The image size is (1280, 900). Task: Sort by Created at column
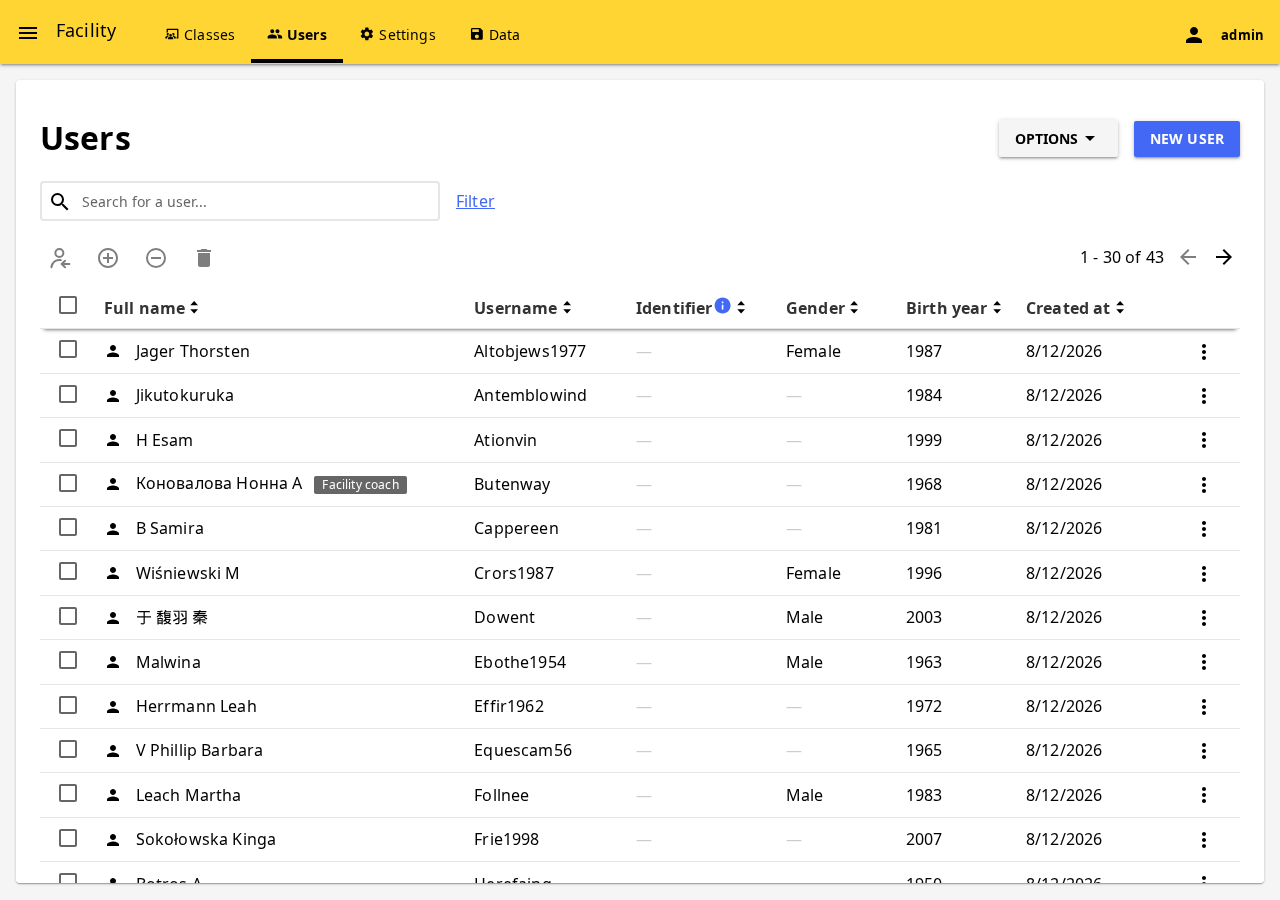click(x=1076, y=308)
